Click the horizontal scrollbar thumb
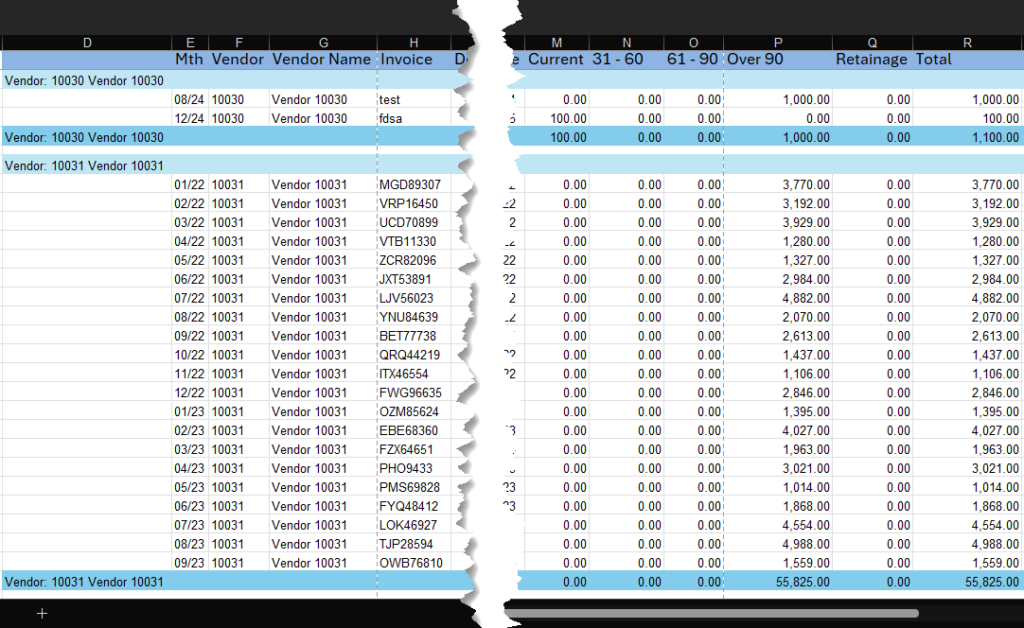This screenshot has height=628, width=1024. click(x=712, y=614)
